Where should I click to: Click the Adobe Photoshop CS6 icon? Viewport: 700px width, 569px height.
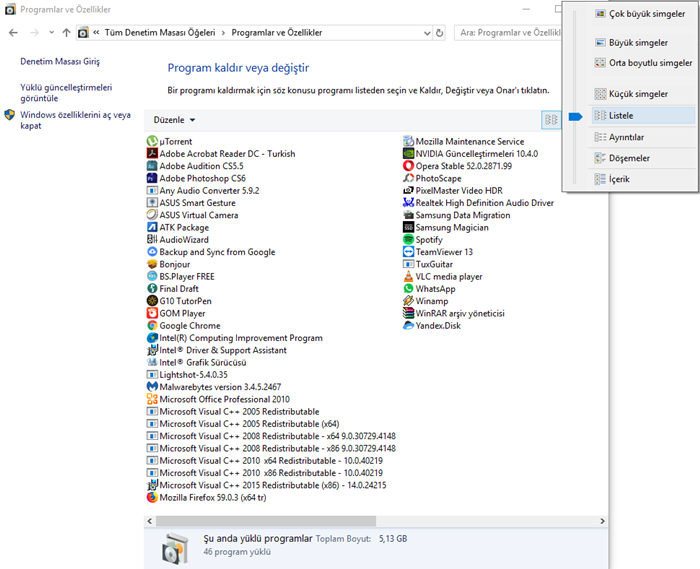(x=152, y=178)
